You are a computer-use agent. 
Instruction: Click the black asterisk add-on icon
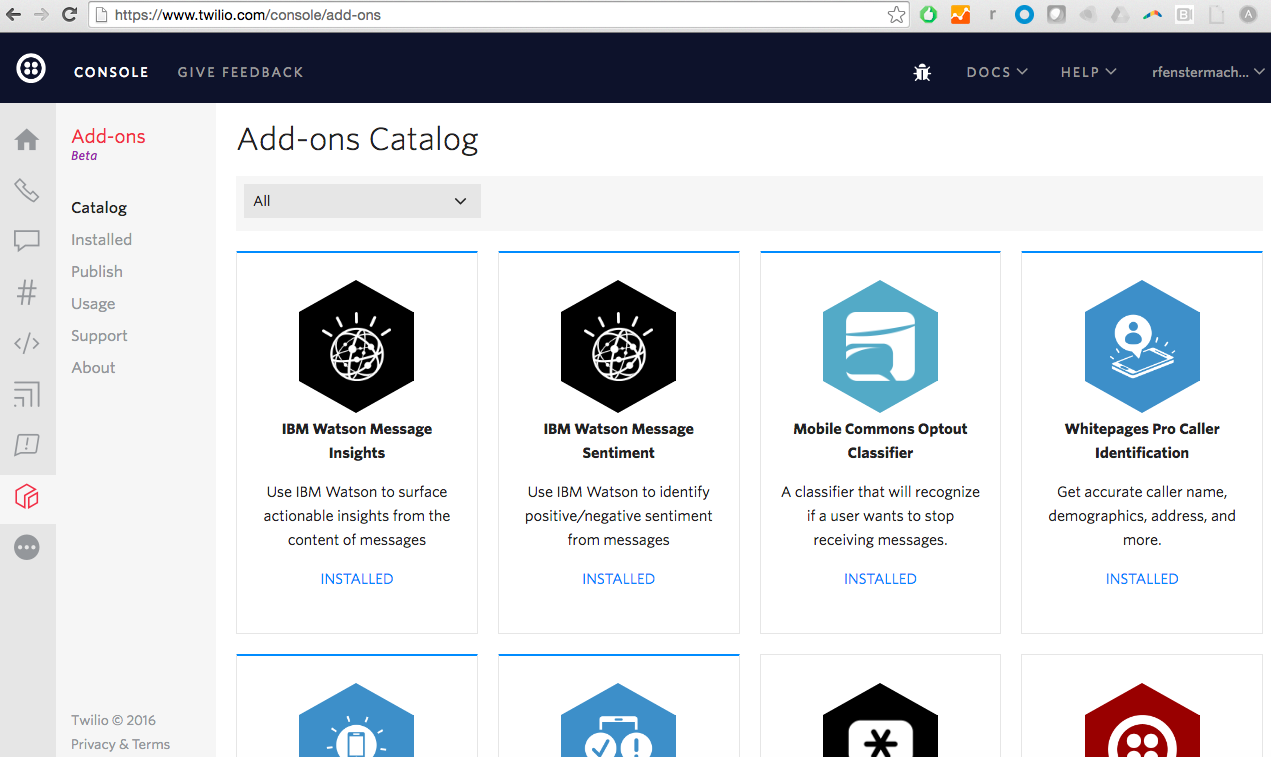[880, 720]
